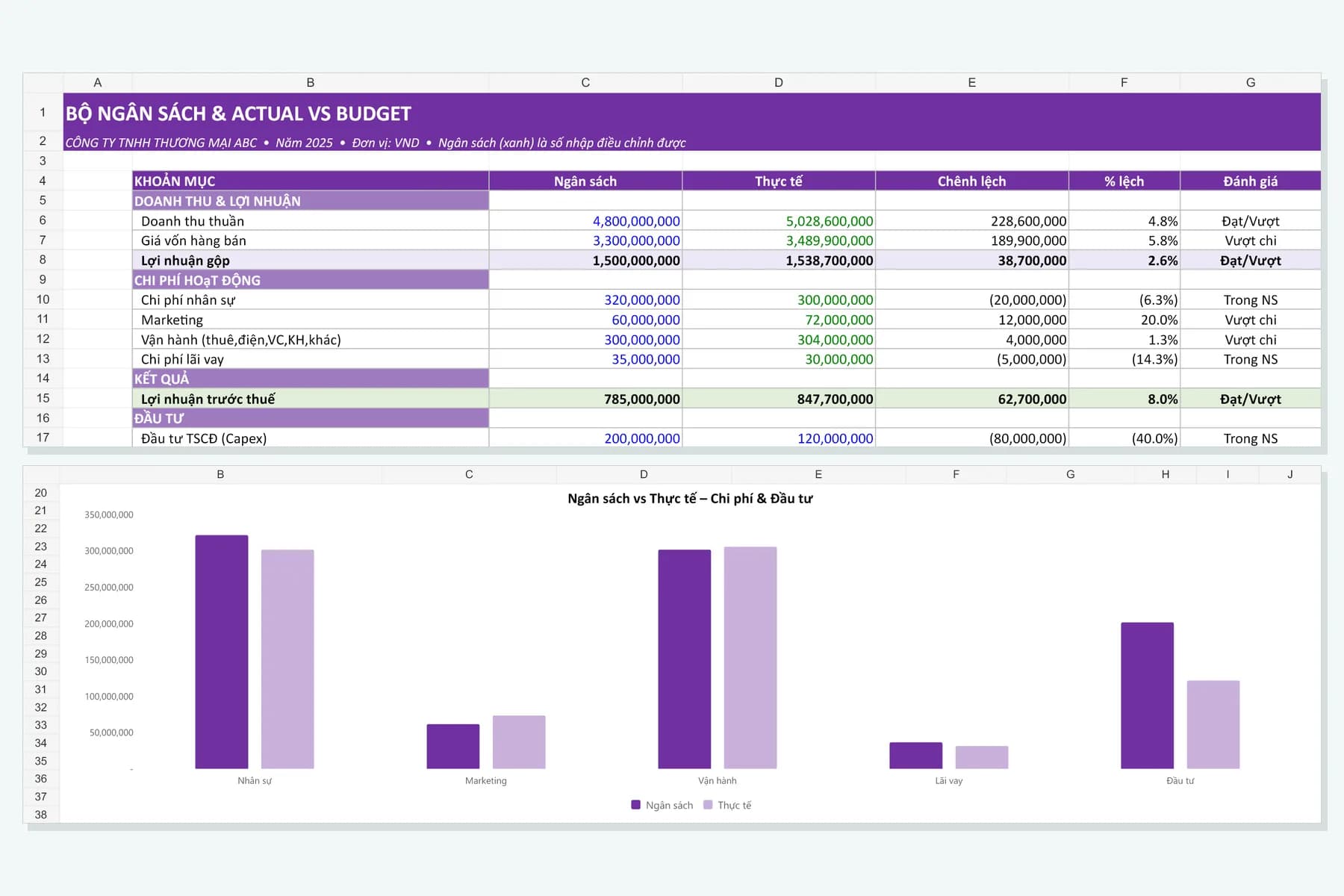Click the title BỘ NGÂN SÁCH & ACTUAL VS BUDGET
The width and height of the screenshot is (1344, 896).
238,113
